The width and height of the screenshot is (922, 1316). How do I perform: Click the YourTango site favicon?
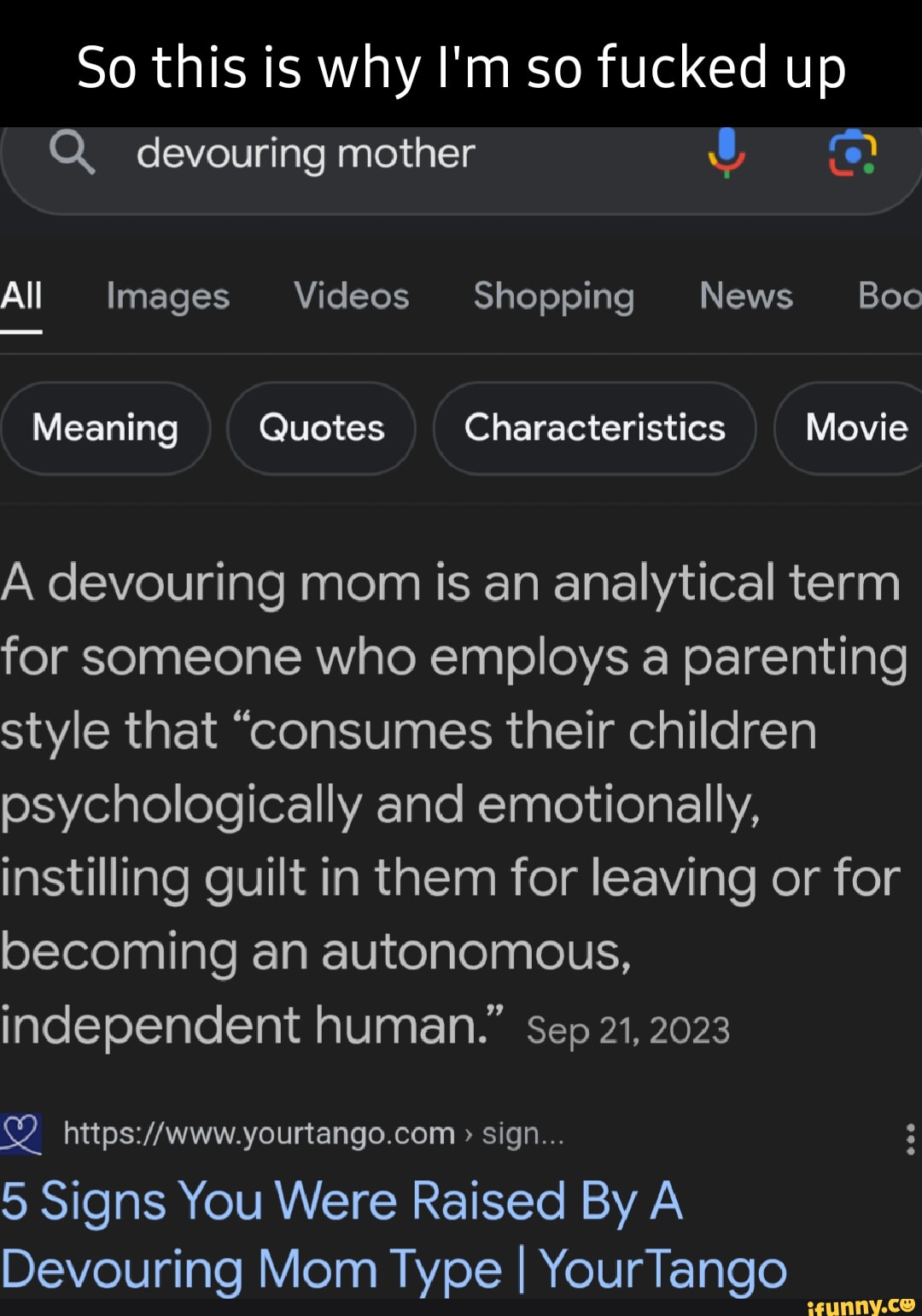20,1134
